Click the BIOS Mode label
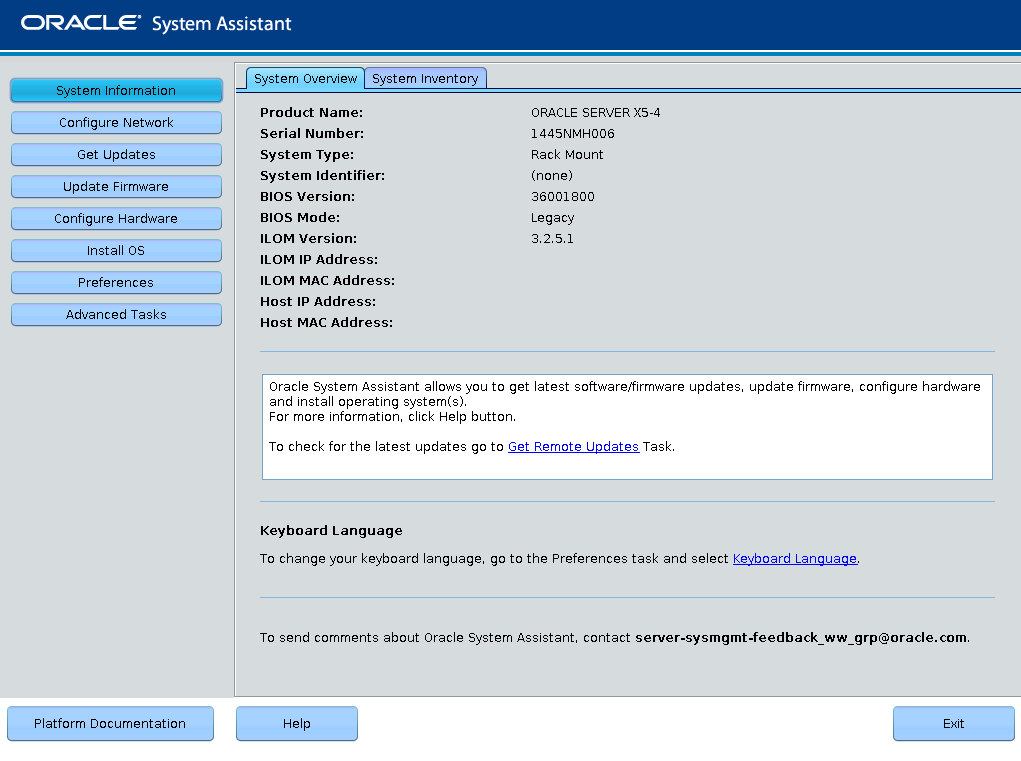Image resolution: width=1021 pixels, height=761 pixels. (x=300, y=217)
